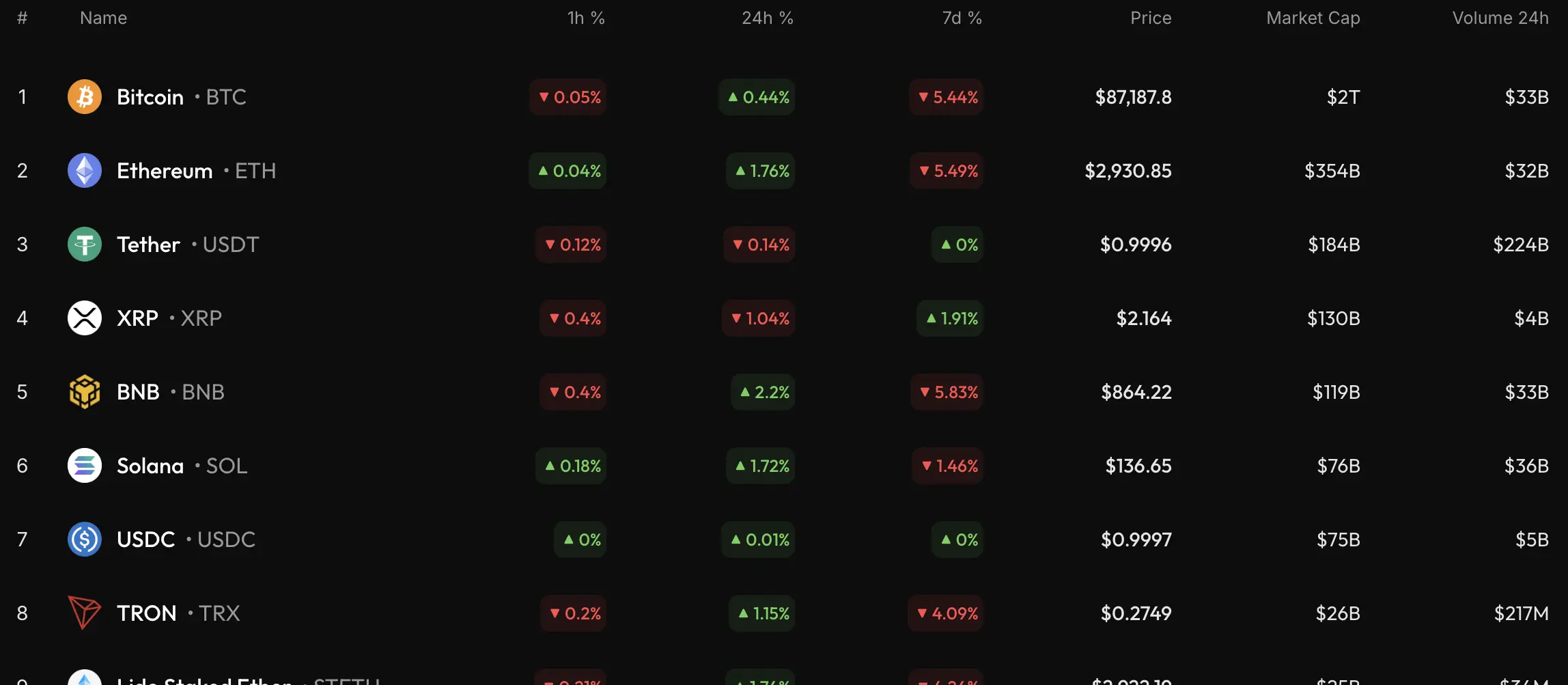Sort by the Volume 24h header
This screenshot has width=1568, height=685.
coord(1500,18)
